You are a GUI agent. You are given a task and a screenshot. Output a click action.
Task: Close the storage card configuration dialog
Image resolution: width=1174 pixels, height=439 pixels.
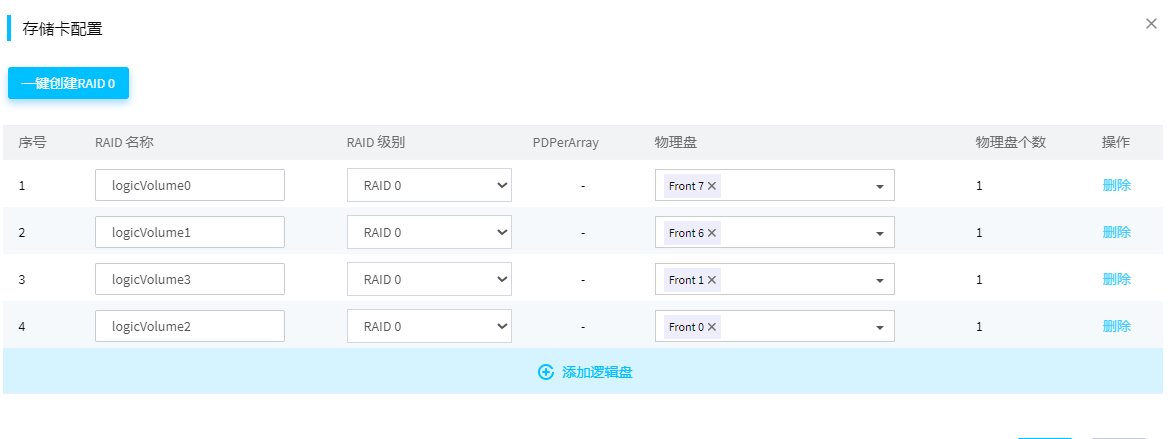point(1151,24)
